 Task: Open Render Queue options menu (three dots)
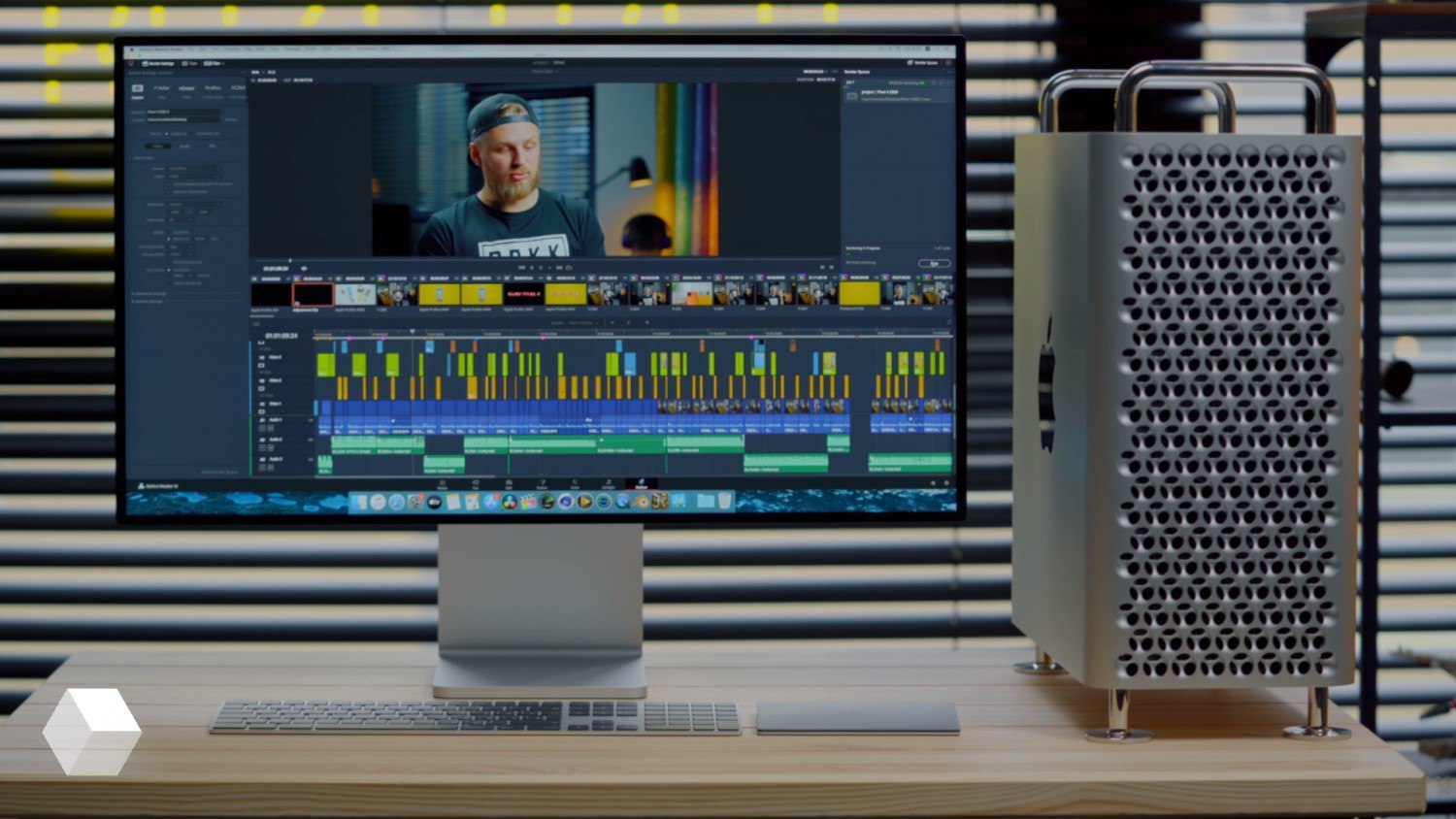(950, 72)
